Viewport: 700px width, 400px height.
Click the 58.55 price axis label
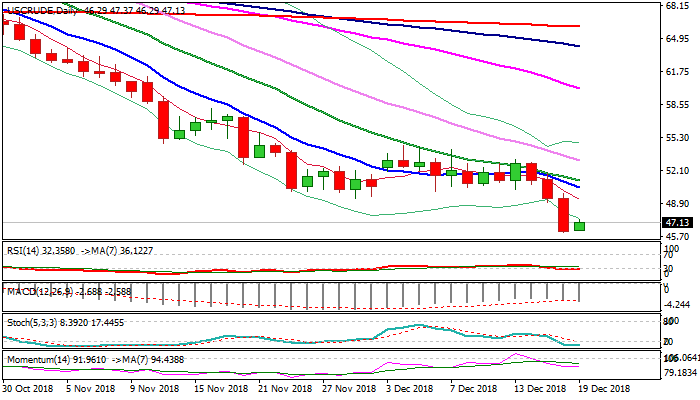678,104
